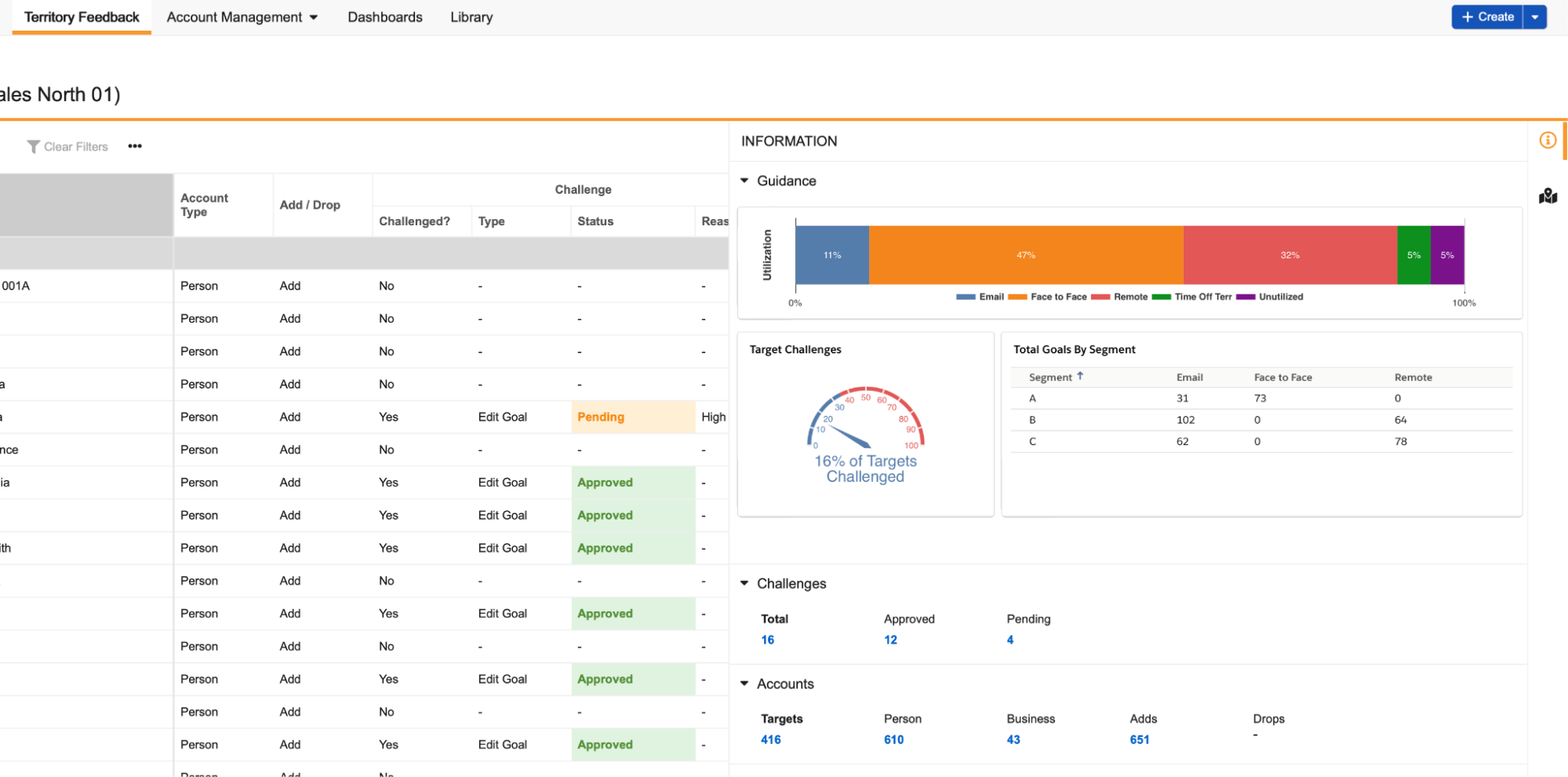Collapse the Accounts section
The height and width of the screenshot is (777, 1568).
click(x=744, y=684)
